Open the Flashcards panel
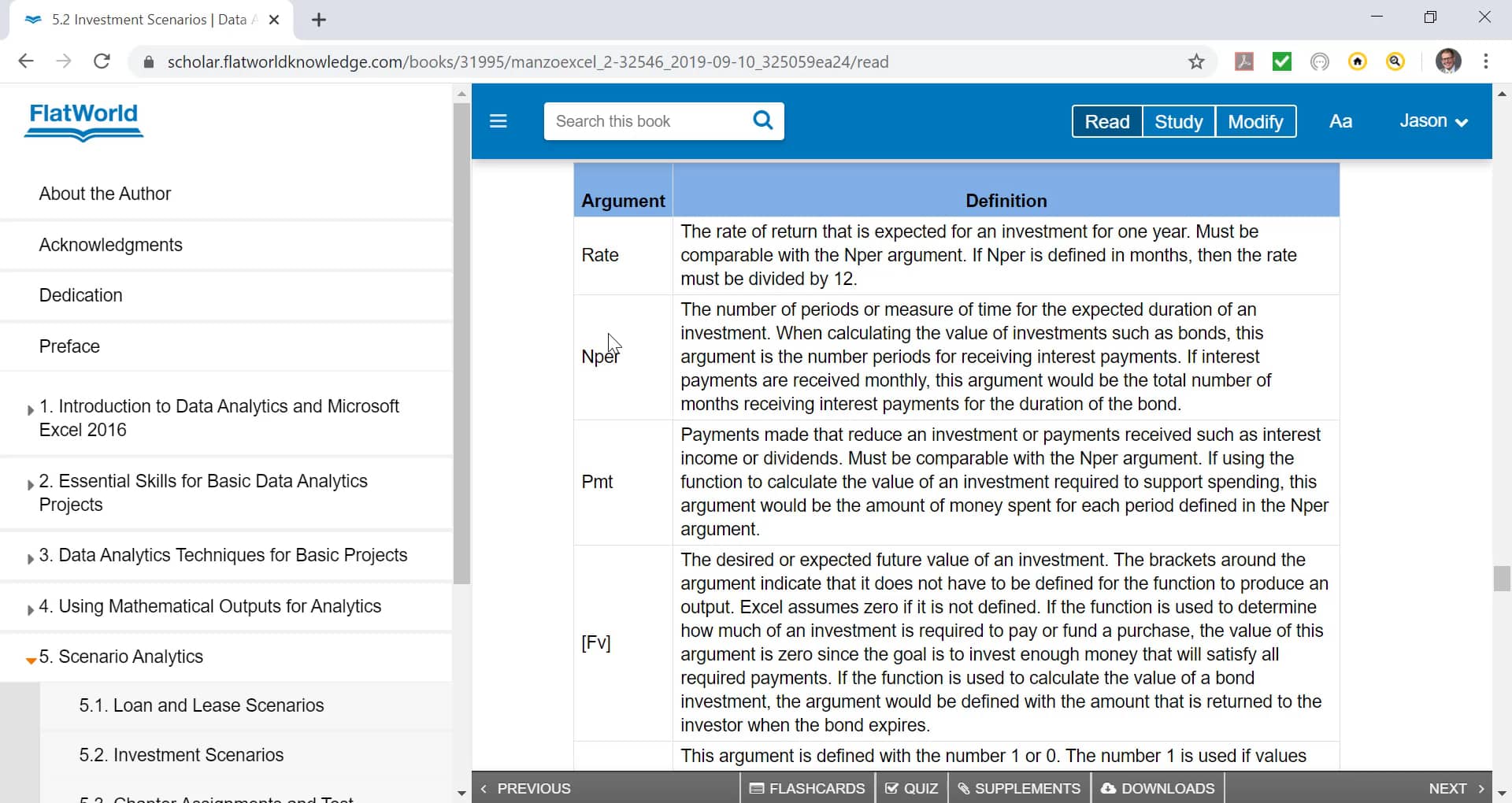The width and height of the screenshot is (1512, 803). [807, 788]
